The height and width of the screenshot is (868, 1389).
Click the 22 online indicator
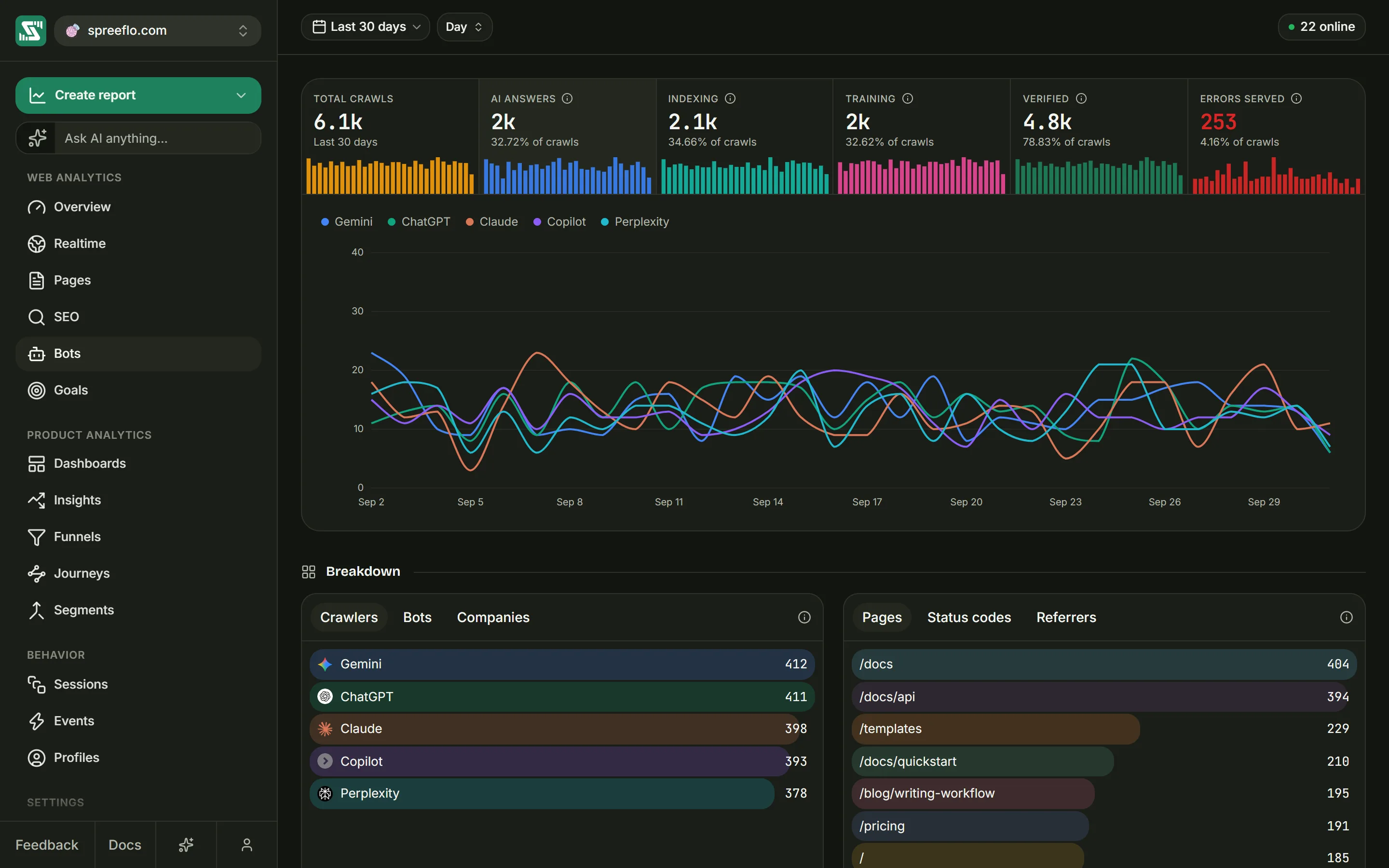[1321, 27]
